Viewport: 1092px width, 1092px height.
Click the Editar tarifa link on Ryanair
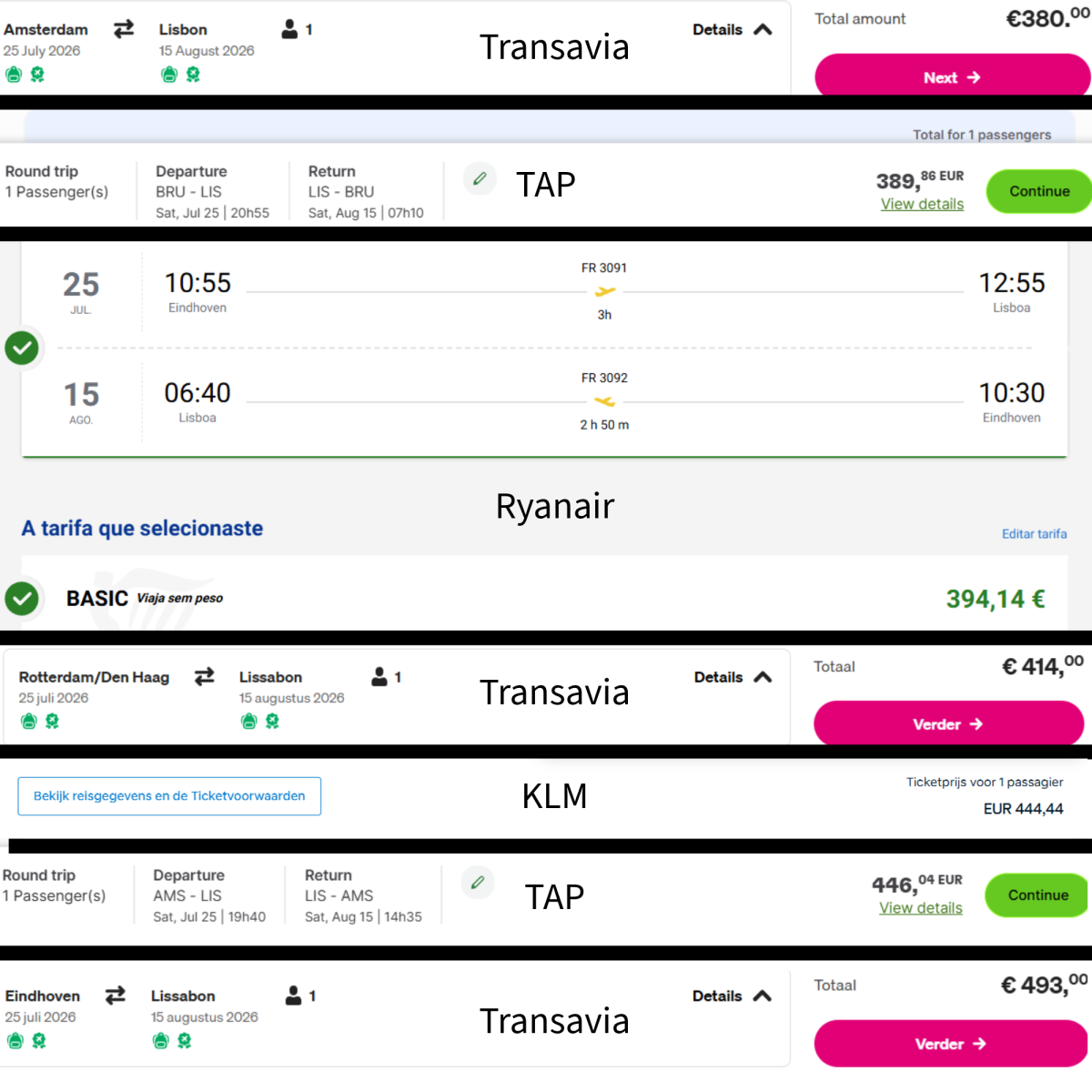pyautogui.click(x=1035, y=533)
